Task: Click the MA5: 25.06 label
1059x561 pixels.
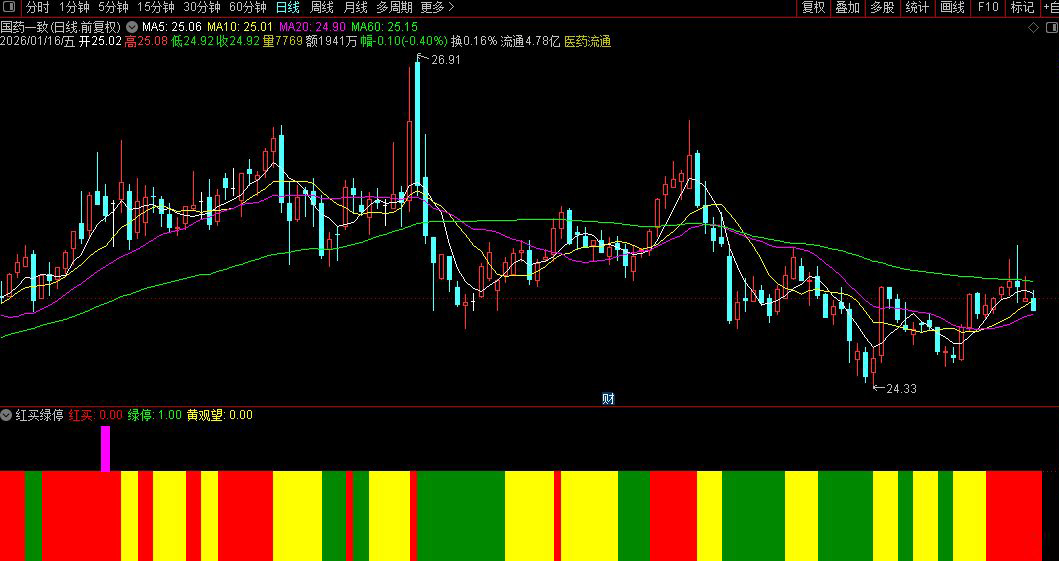Action: tap(172, 27)
